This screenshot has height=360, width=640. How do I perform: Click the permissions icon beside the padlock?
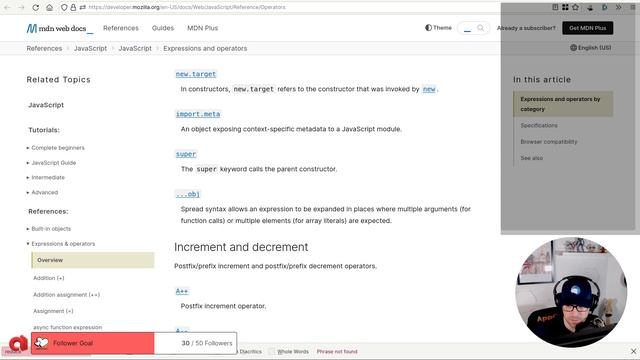pos(82,7)
